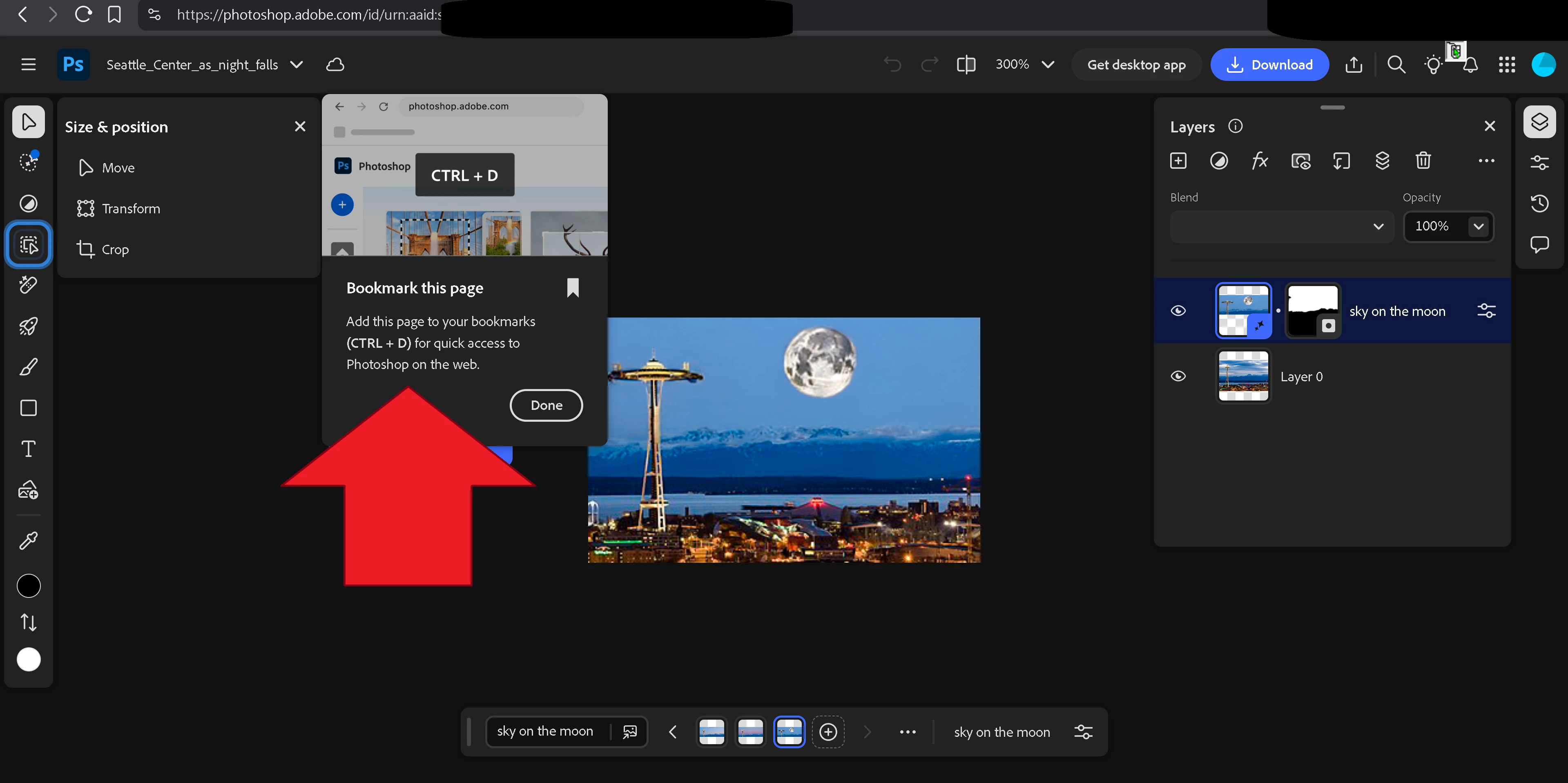The width and height of the screenshot is (1568, 783).
Task: Click the Get desktop app button
Action: [1136, 65]
